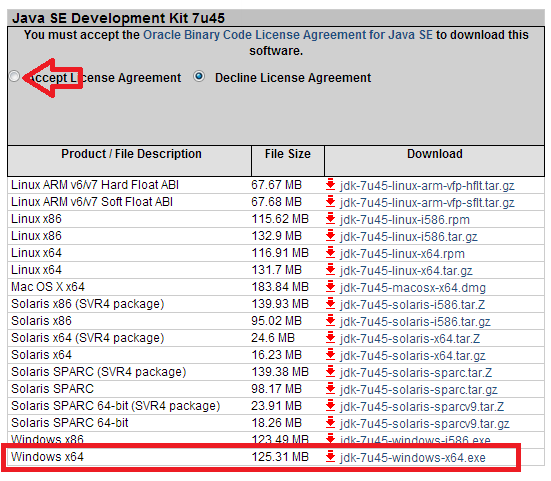Select the Decline License Agreement radio button
The width and height of the screenshot is (551, 481).
click(199, 76)
